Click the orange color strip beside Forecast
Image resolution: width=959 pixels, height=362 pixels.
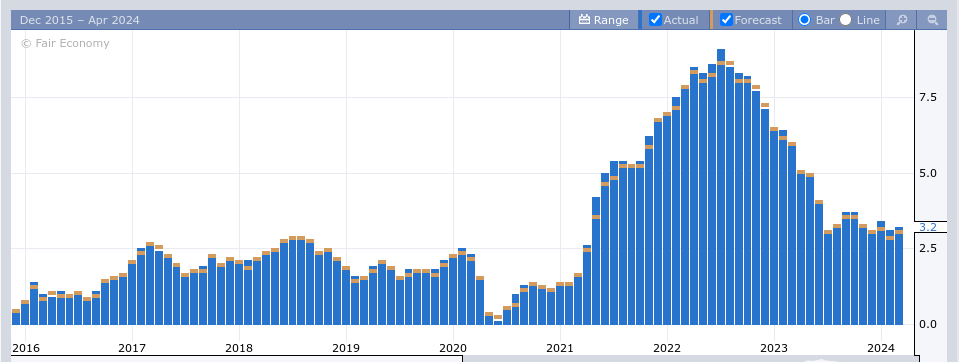click(711, 20)
